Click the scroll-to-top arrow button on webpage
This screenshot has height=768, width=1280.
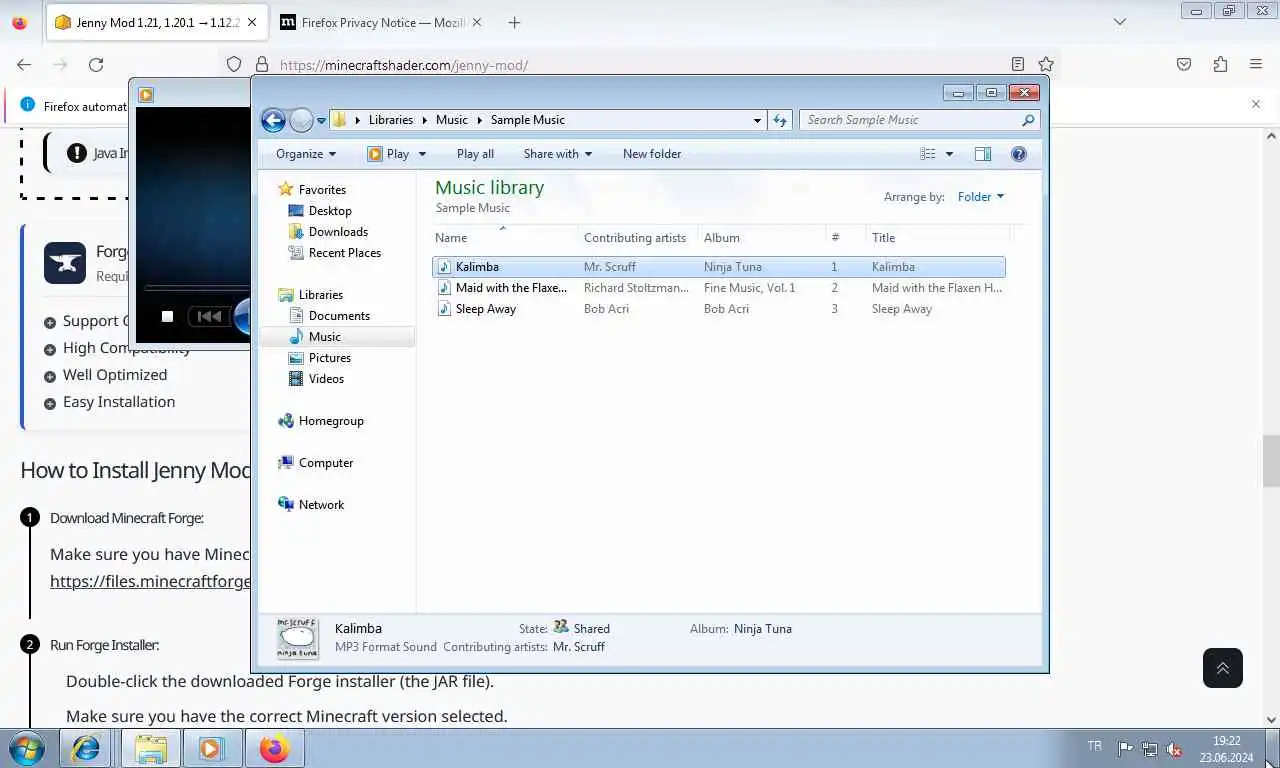[1222, 668]
